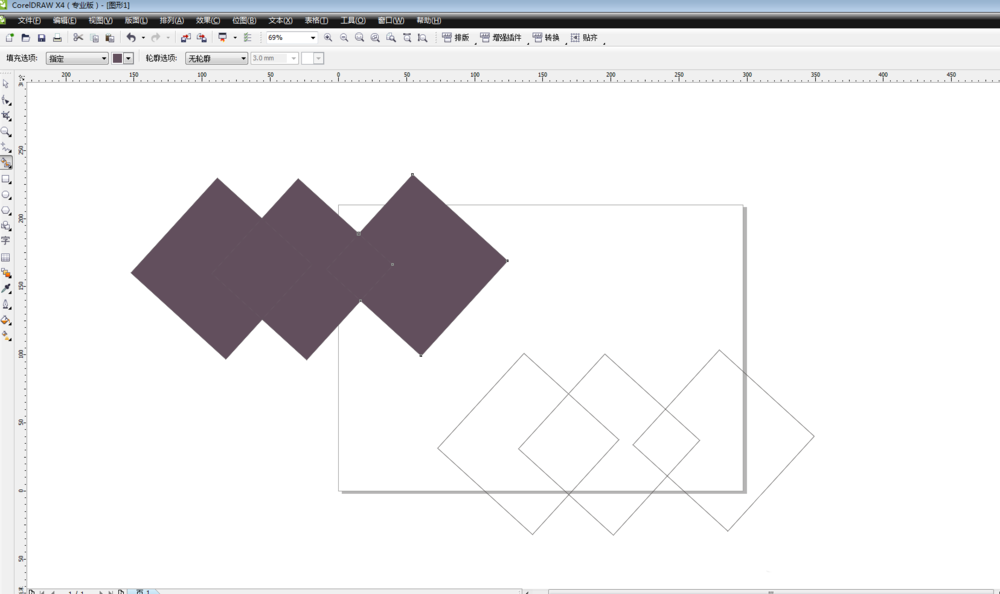Select the Table tool
This screenshot has height=594, width=1000.
6,257
